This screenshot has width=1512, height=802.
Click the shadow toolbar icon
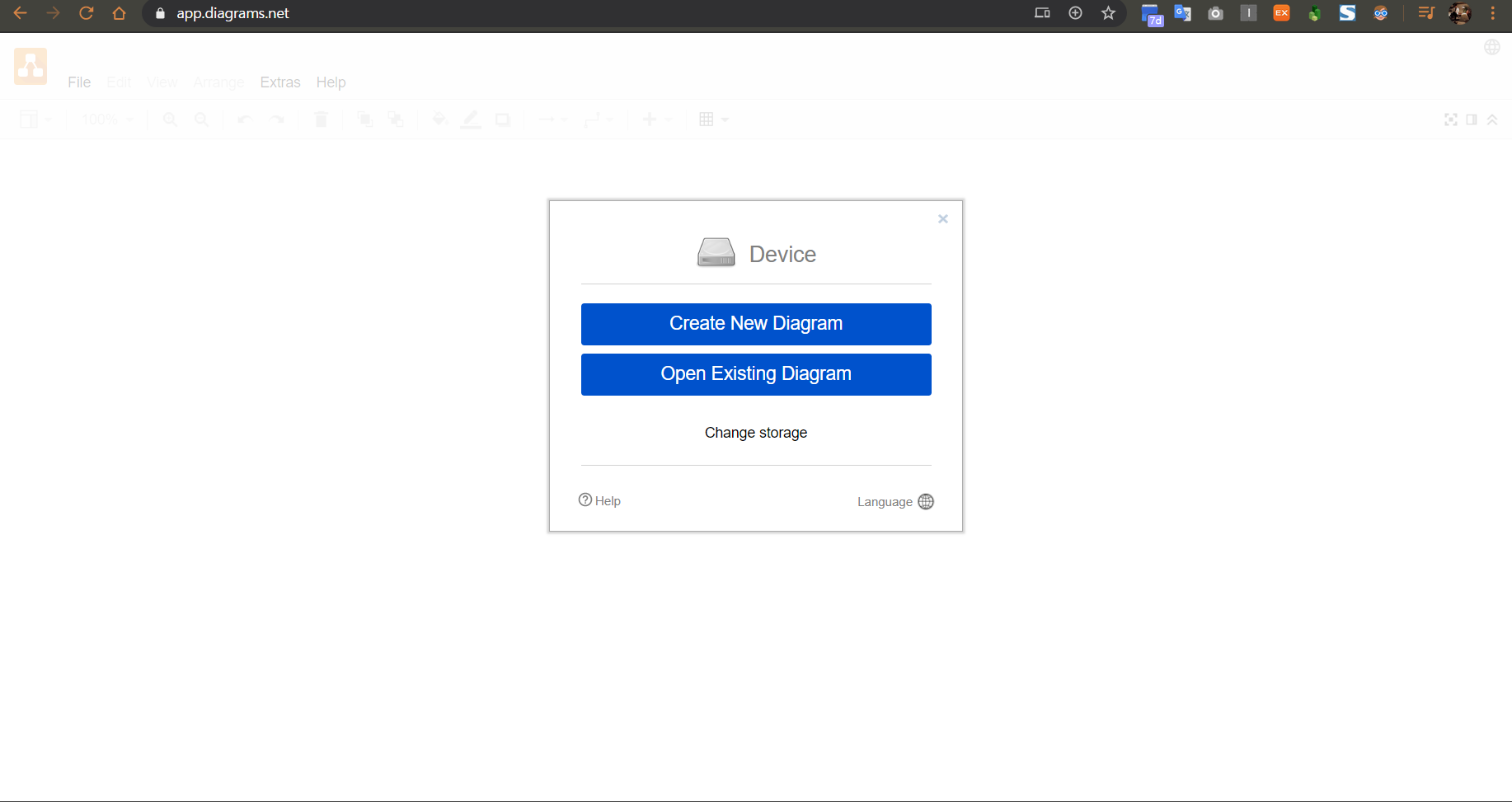coord(502,120)
